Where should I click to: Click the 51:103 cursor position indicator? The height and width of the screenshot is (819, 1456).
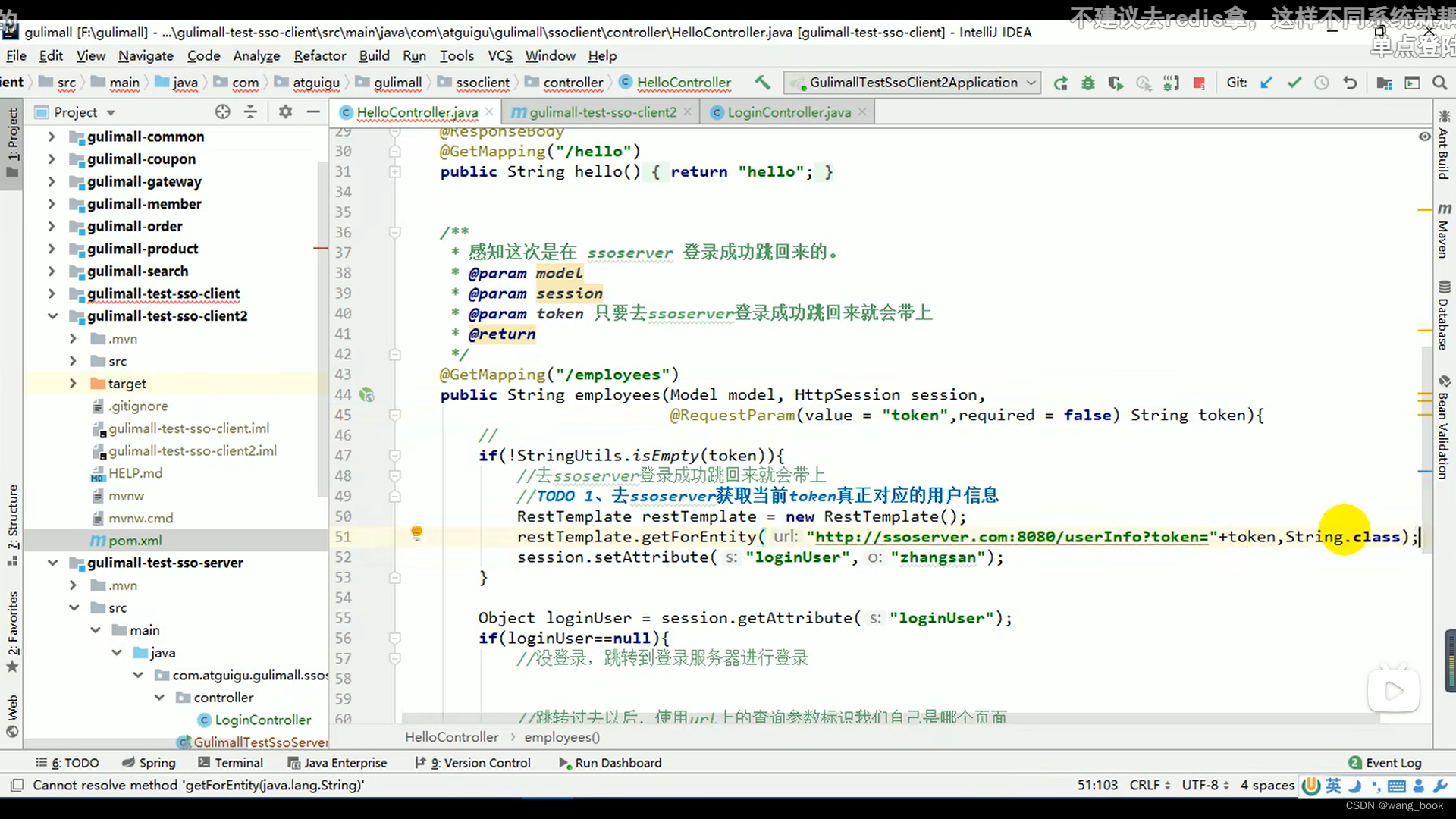point(1097,786)
